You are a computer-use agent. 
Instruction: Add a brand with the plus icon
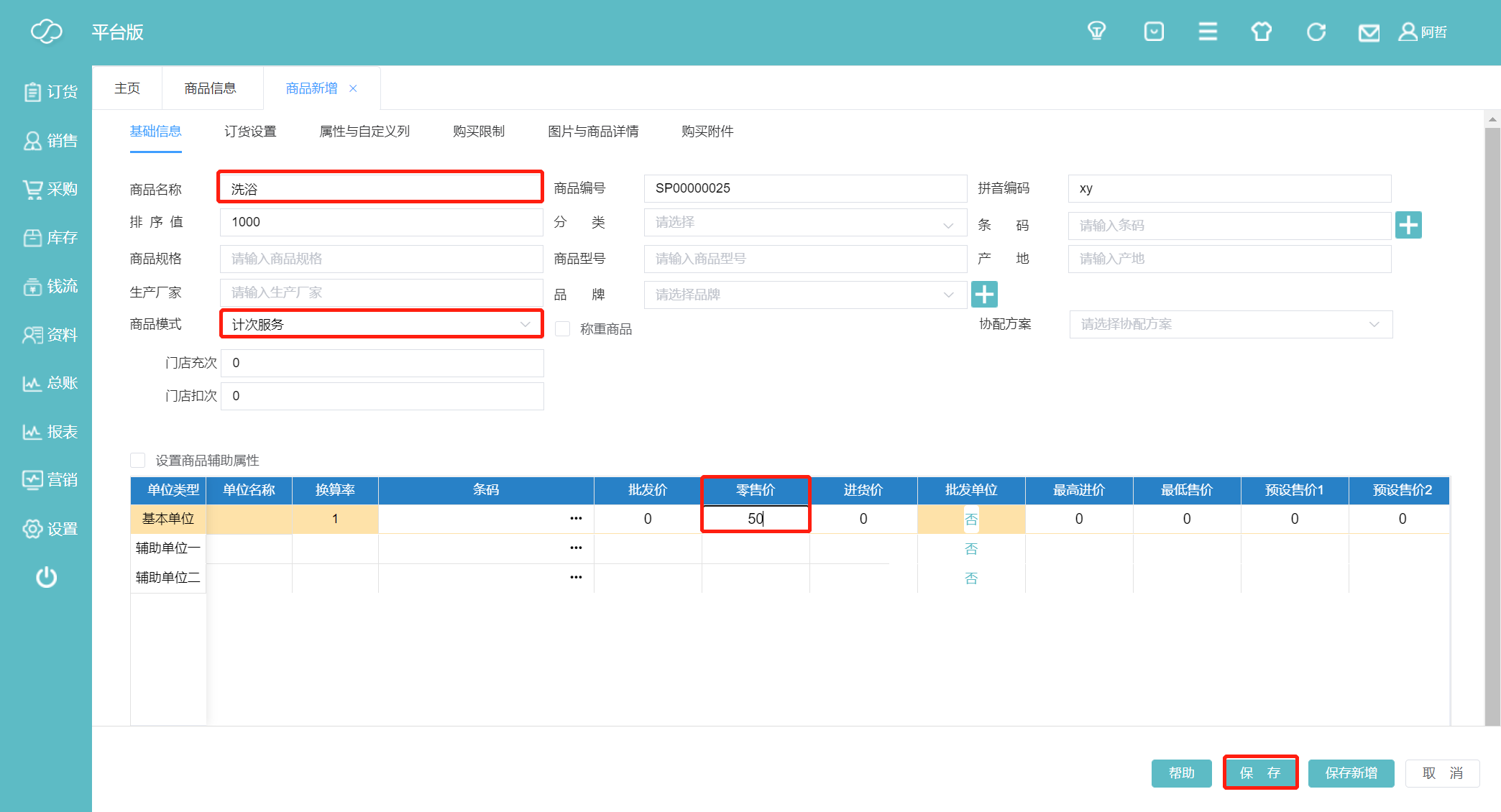click(x=984, y=294)
